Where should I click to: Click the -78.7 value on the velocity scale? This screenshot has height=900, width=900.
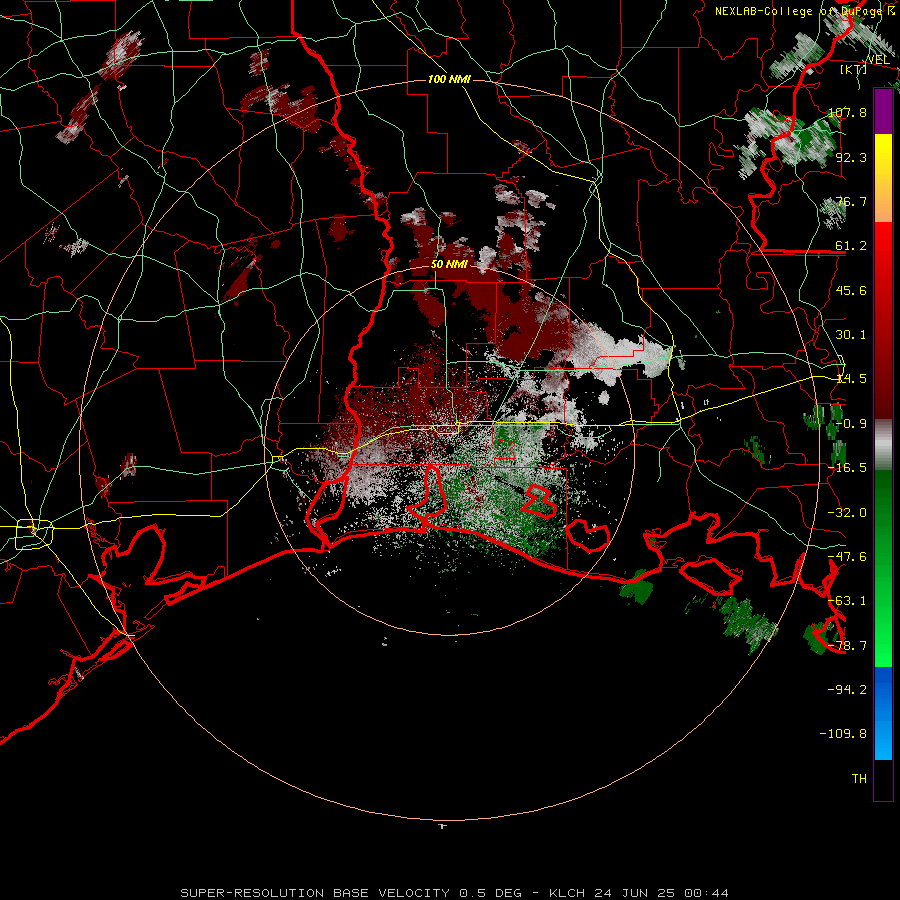(848, 646)
